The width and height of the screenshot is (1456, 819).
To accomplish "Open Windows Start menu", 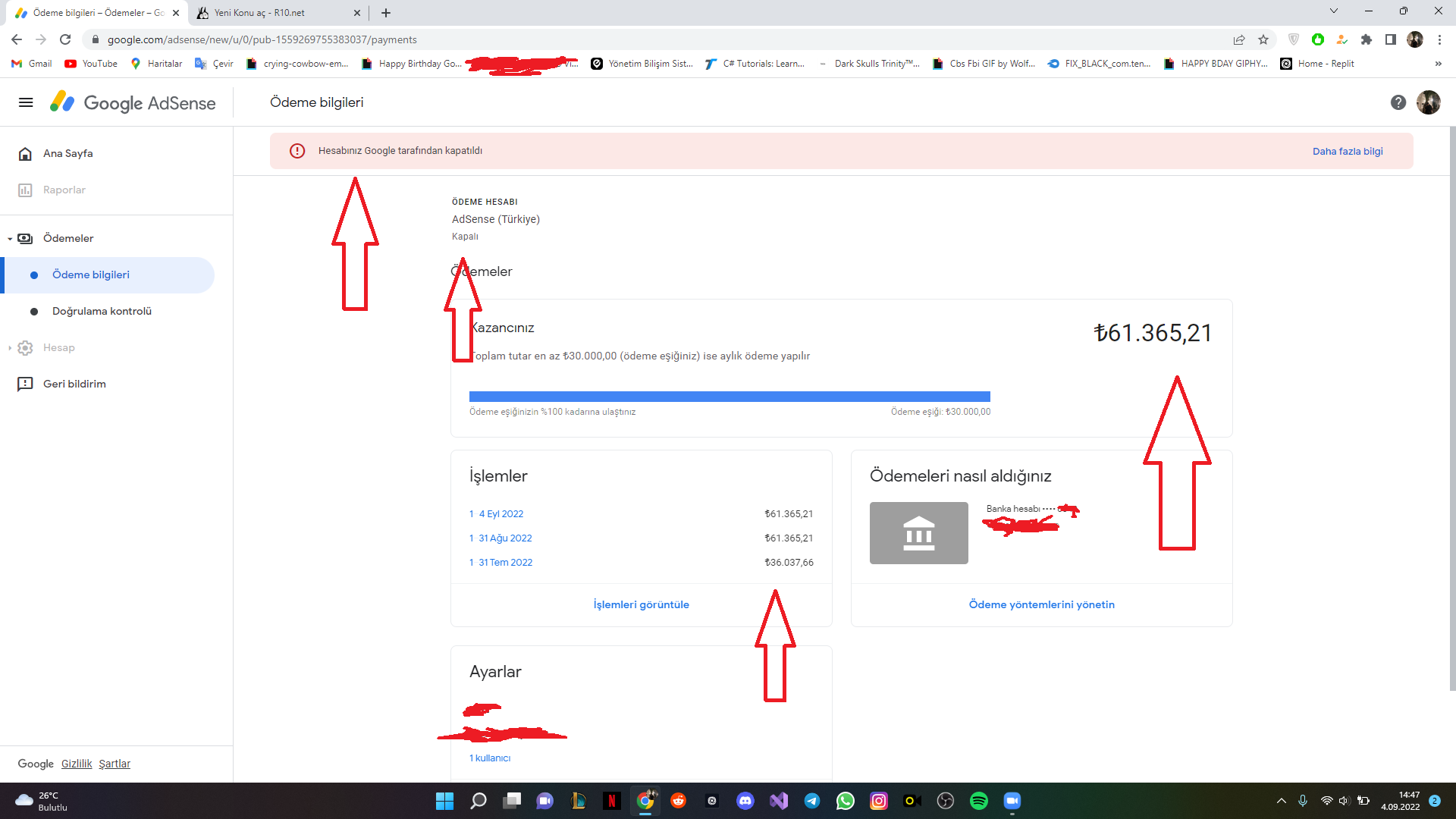I will click(x=444, y=801).
